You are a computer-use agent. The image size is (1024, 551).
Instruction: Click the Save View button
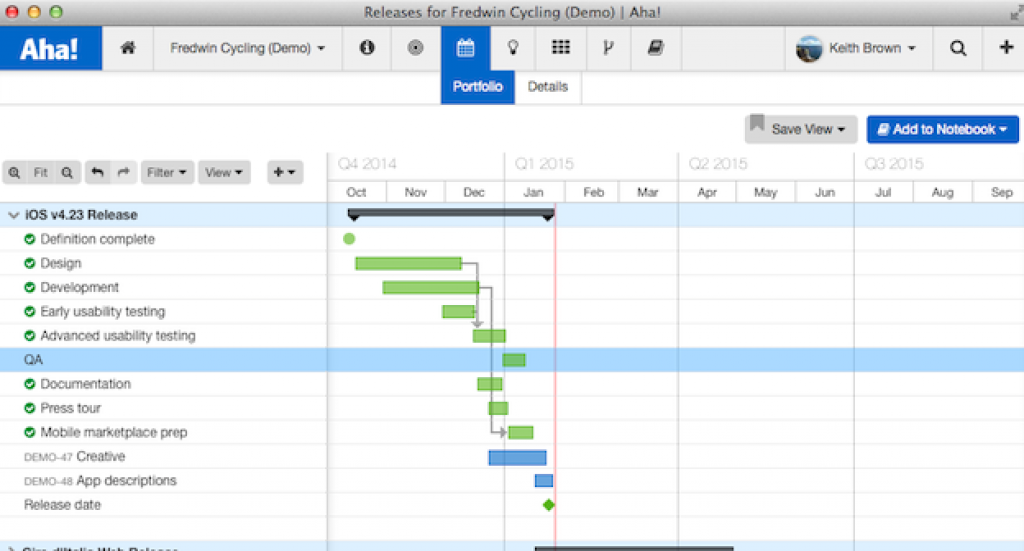(801, 129)
